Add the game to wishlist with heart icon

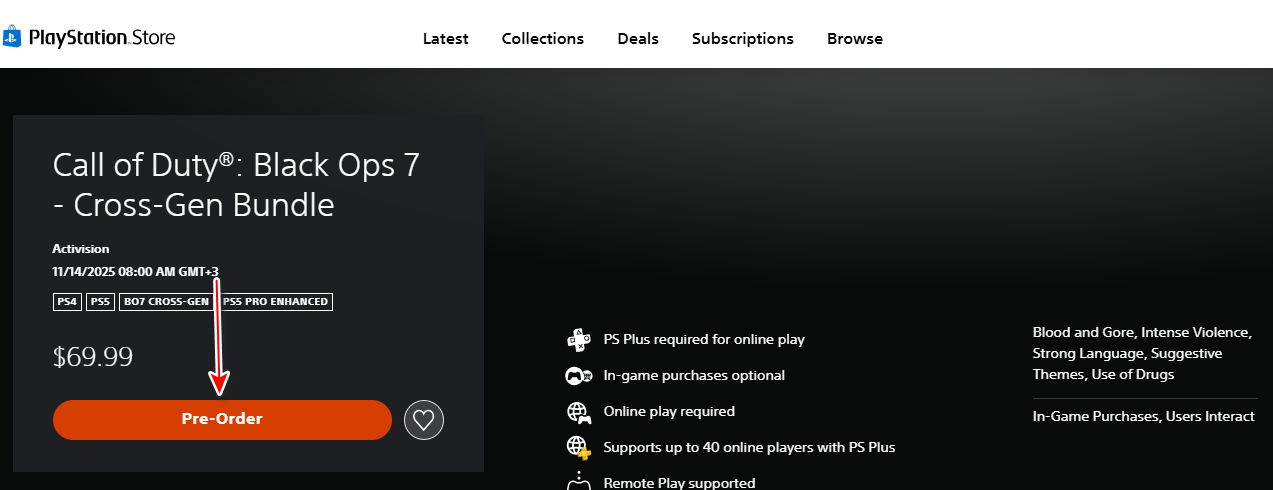click(424, 420)
